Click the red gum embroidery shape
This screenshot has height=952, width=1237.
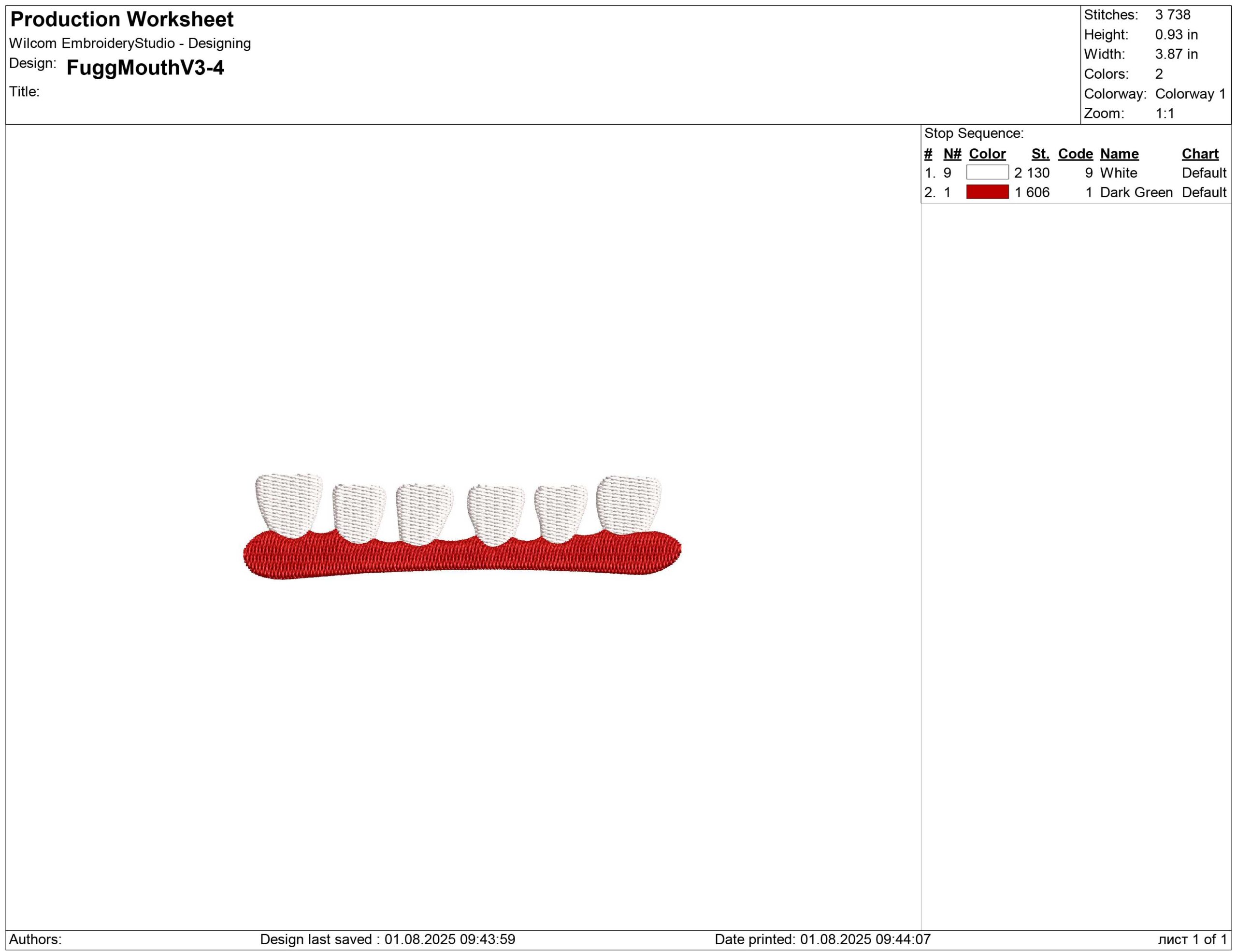pos(461,557)
